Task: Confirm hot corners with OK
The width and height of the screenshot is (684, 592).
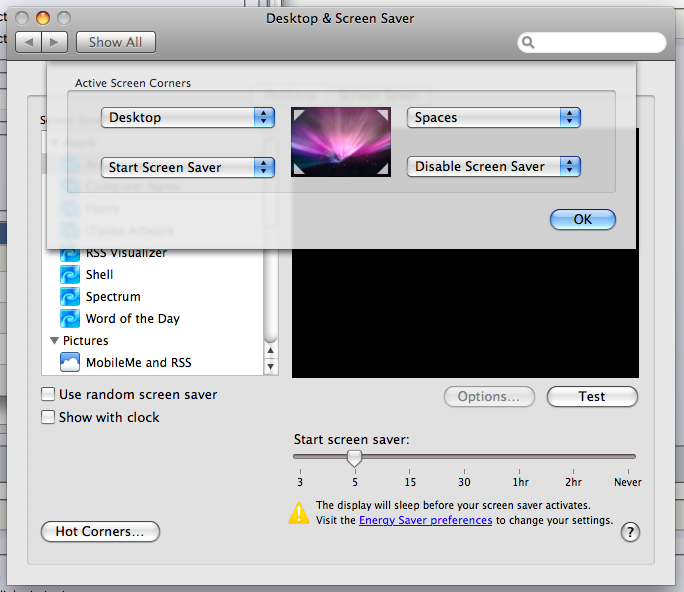Action: (x=583, y=219)
